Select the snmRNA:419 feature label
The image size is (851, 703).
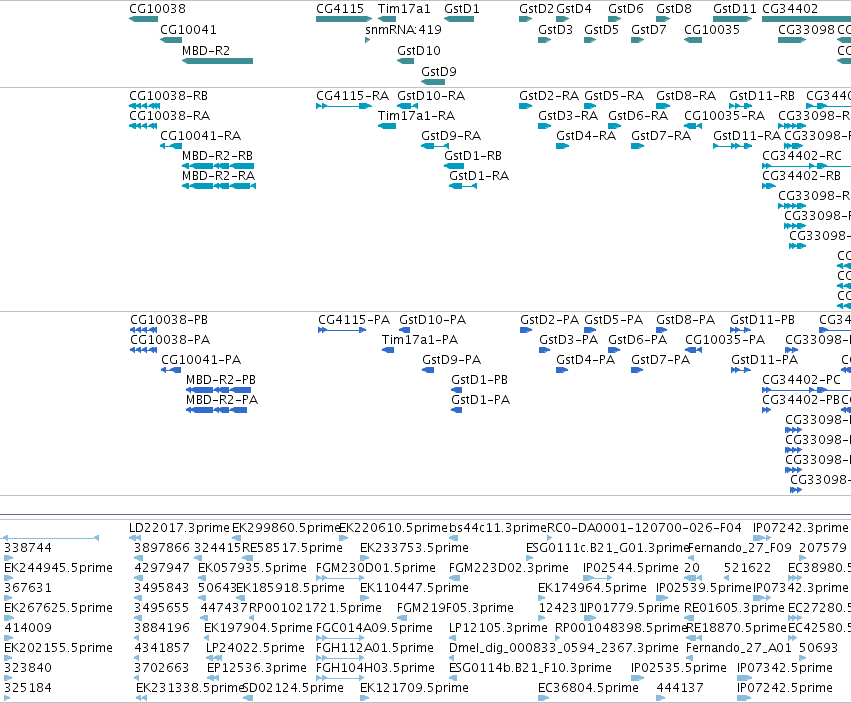pyautogui.click(x=403, y=29)
